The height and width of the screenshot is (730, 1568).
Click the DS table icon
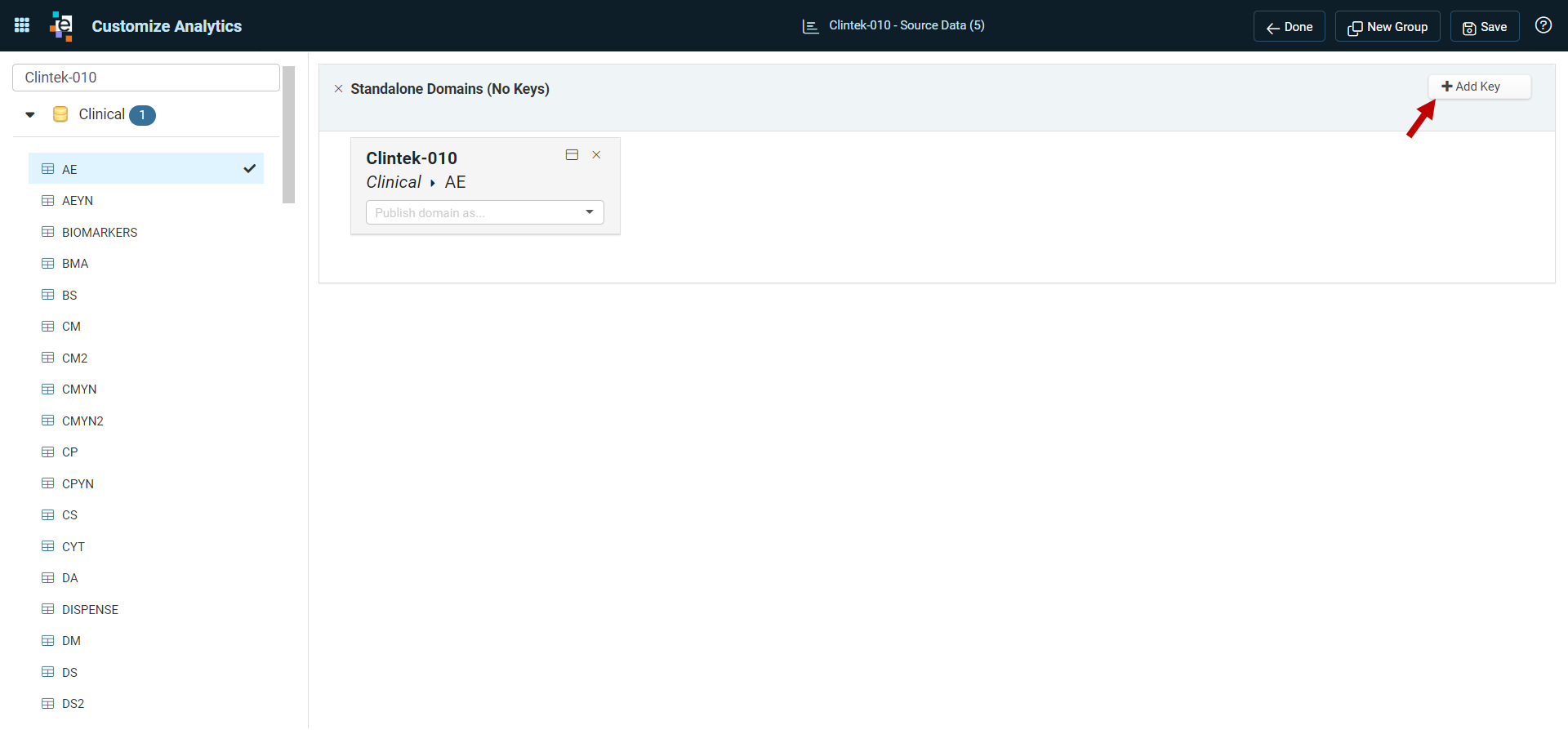pyautogui.click(x=48, y=672)
